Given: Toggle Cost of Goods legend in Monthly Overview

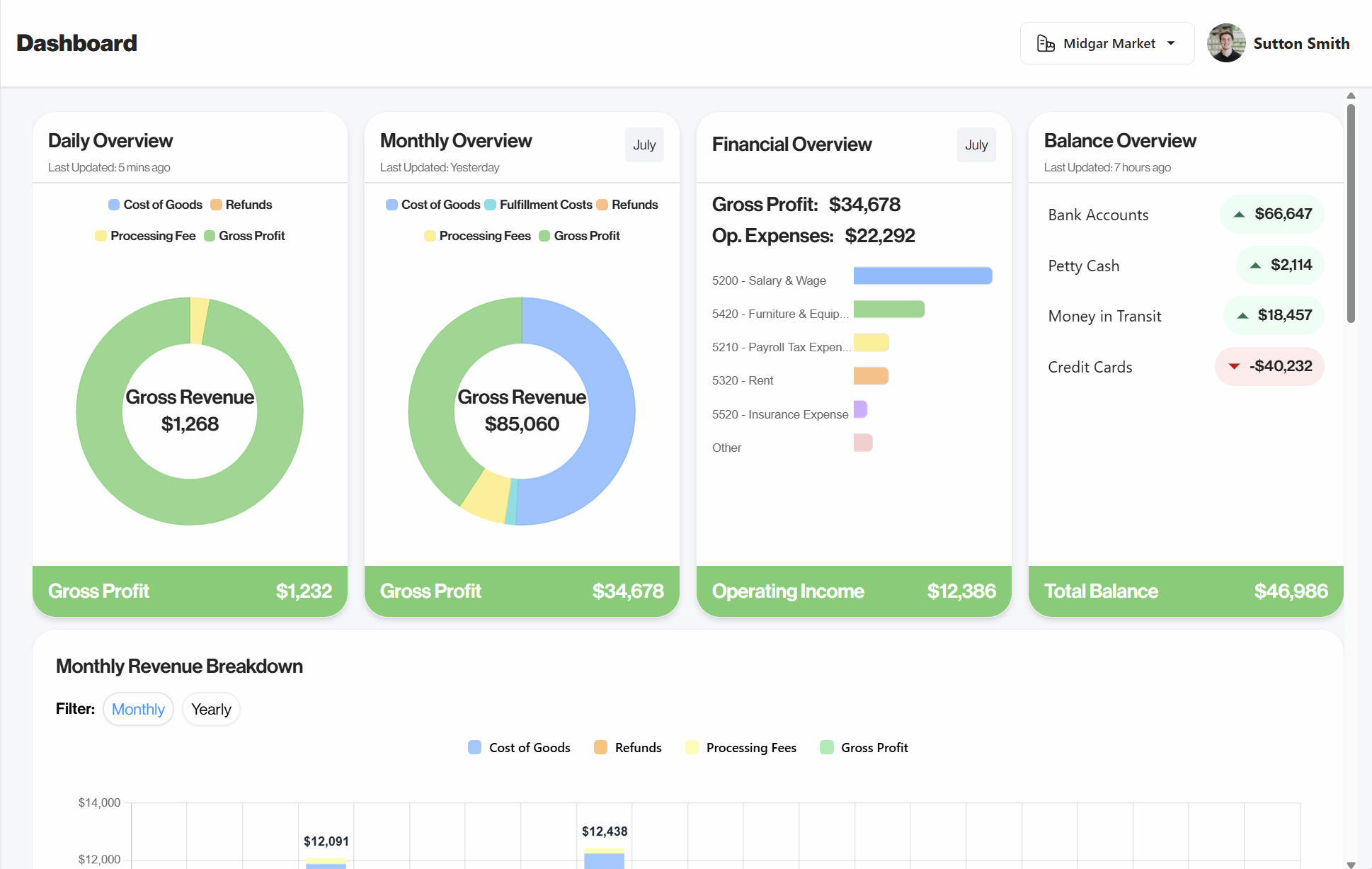Looking at the screenshot, I should click(433, 205).
